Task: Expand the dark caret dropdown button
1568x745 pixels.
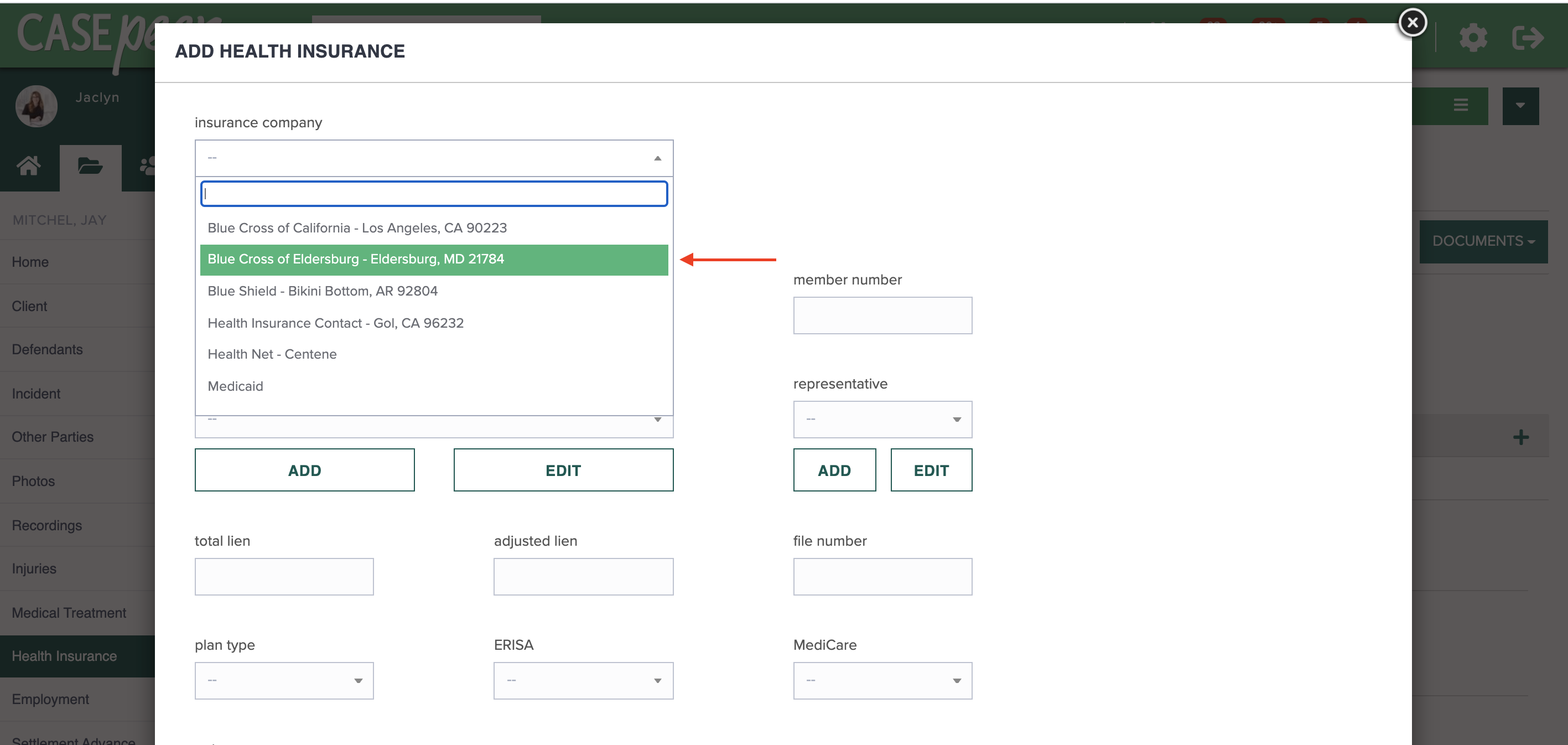Action: (1520, 105)
